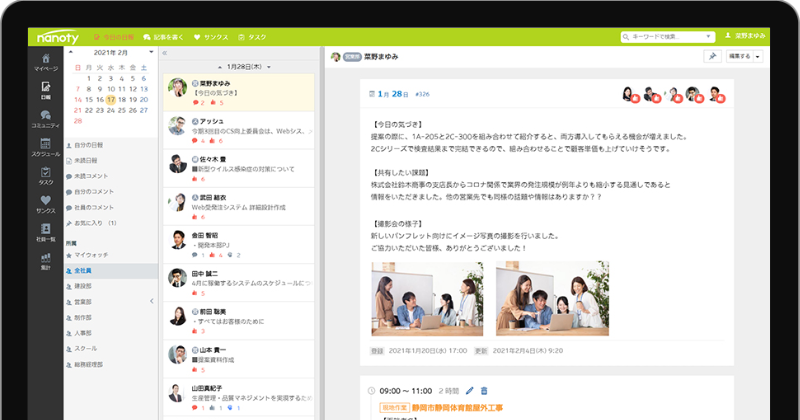800x420 pixels.
Task: Open 今日の日報 in the top menu
Action: [114, 37]
